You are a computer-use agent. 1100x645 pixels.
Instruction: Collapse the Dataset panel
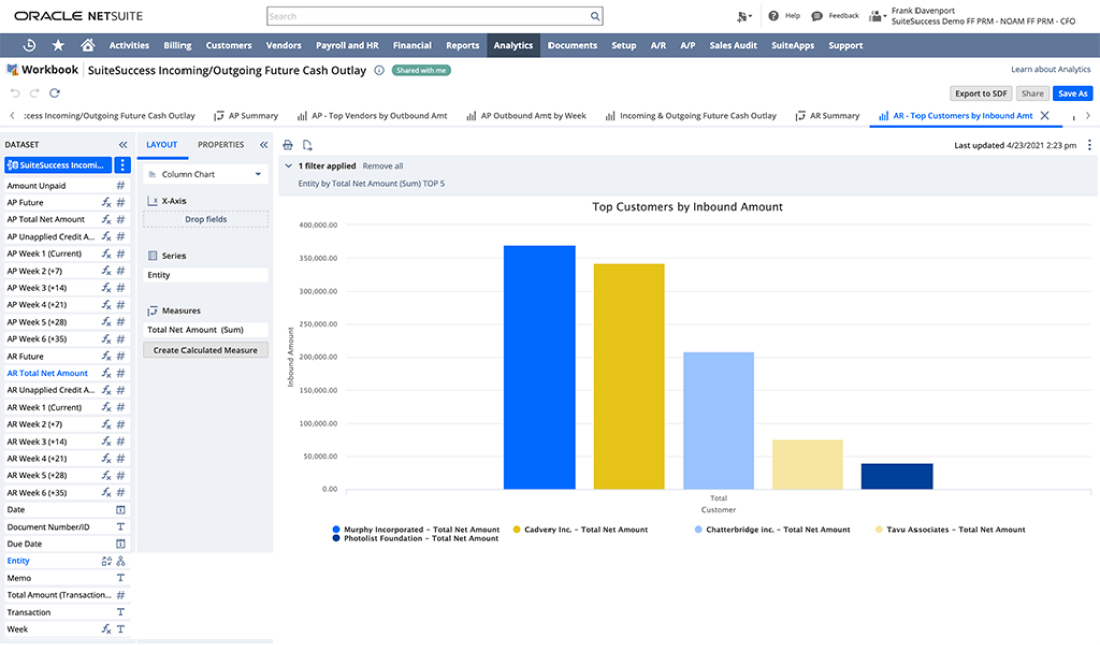pos(123,144)
